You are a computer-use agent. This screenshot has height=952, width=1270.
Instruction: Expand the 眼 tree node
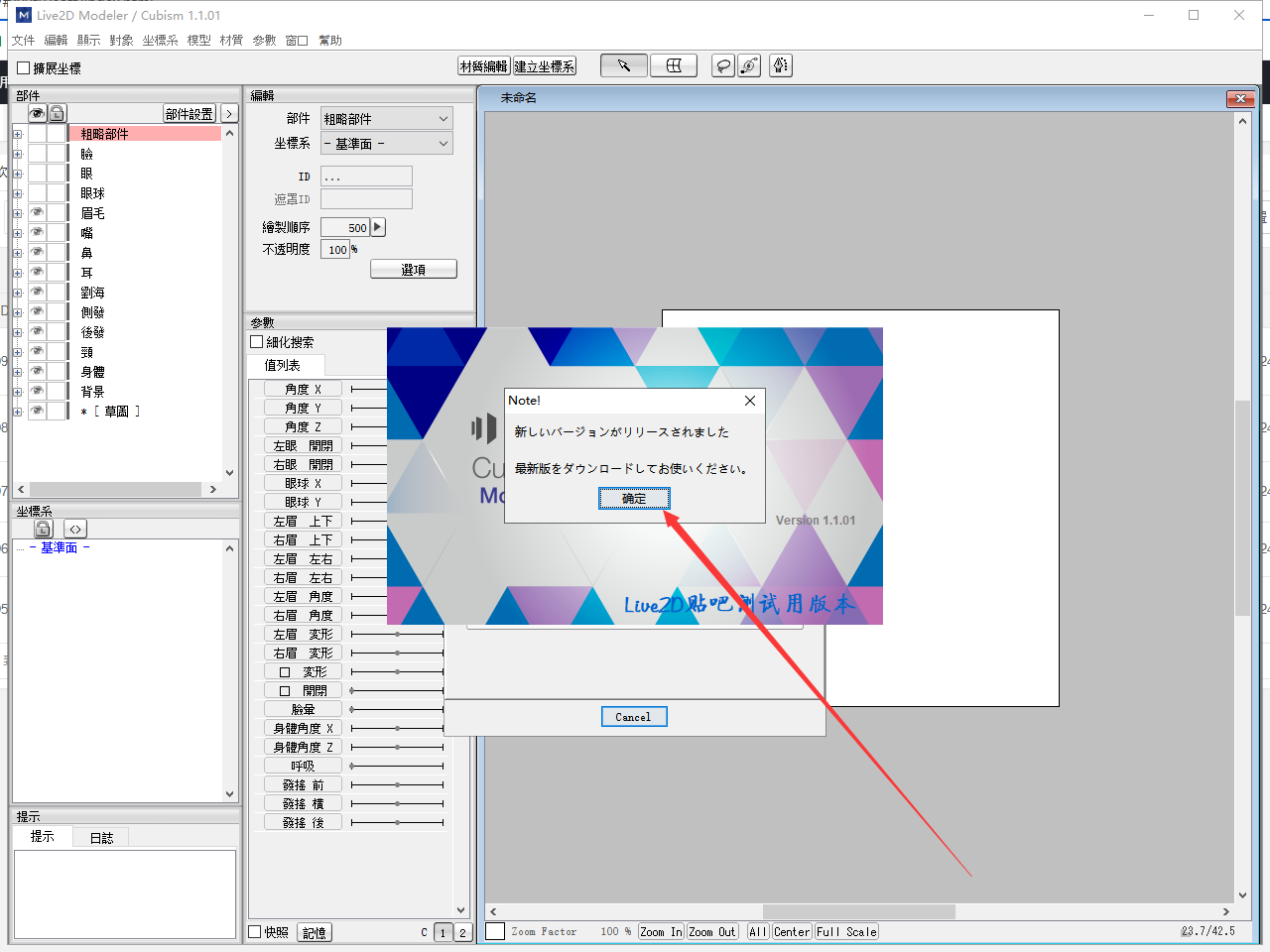(17, 174)
